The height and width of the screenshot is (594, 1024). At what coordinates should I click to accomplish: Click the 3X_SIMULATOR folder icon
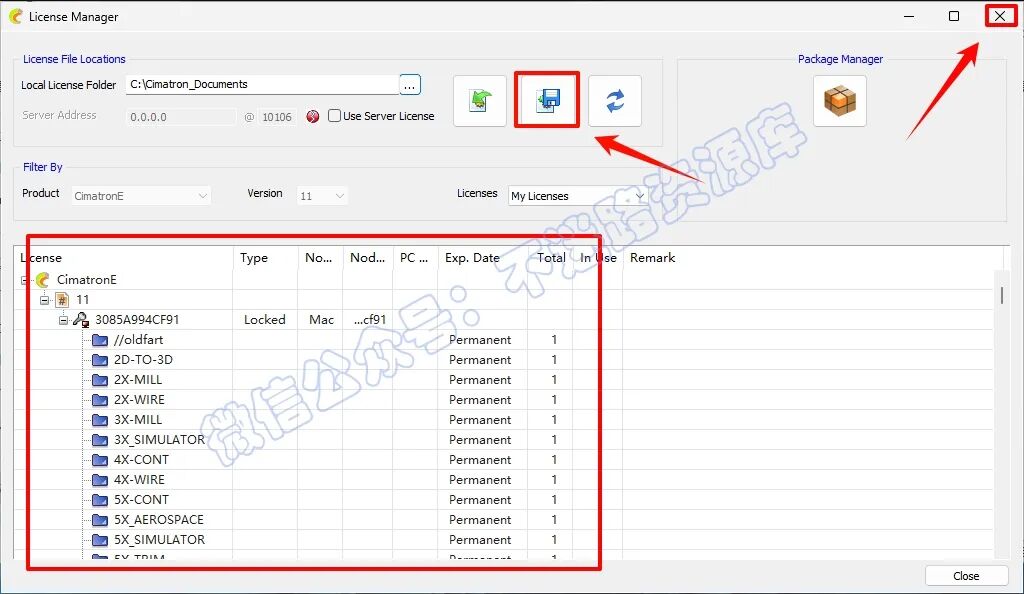pyautogui.click(x=100, y=440)
